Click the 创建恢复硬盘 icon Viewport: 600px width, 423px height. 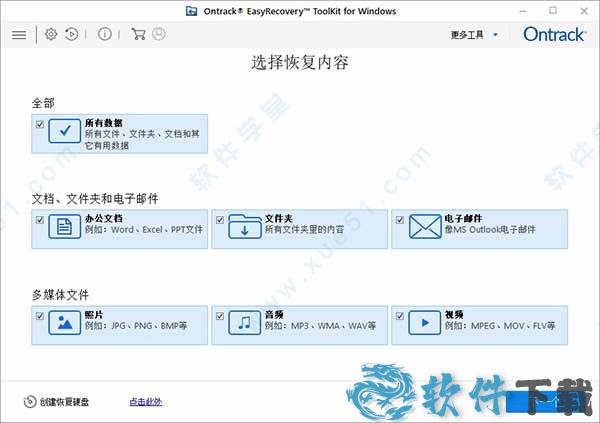[x=30, y=402]
